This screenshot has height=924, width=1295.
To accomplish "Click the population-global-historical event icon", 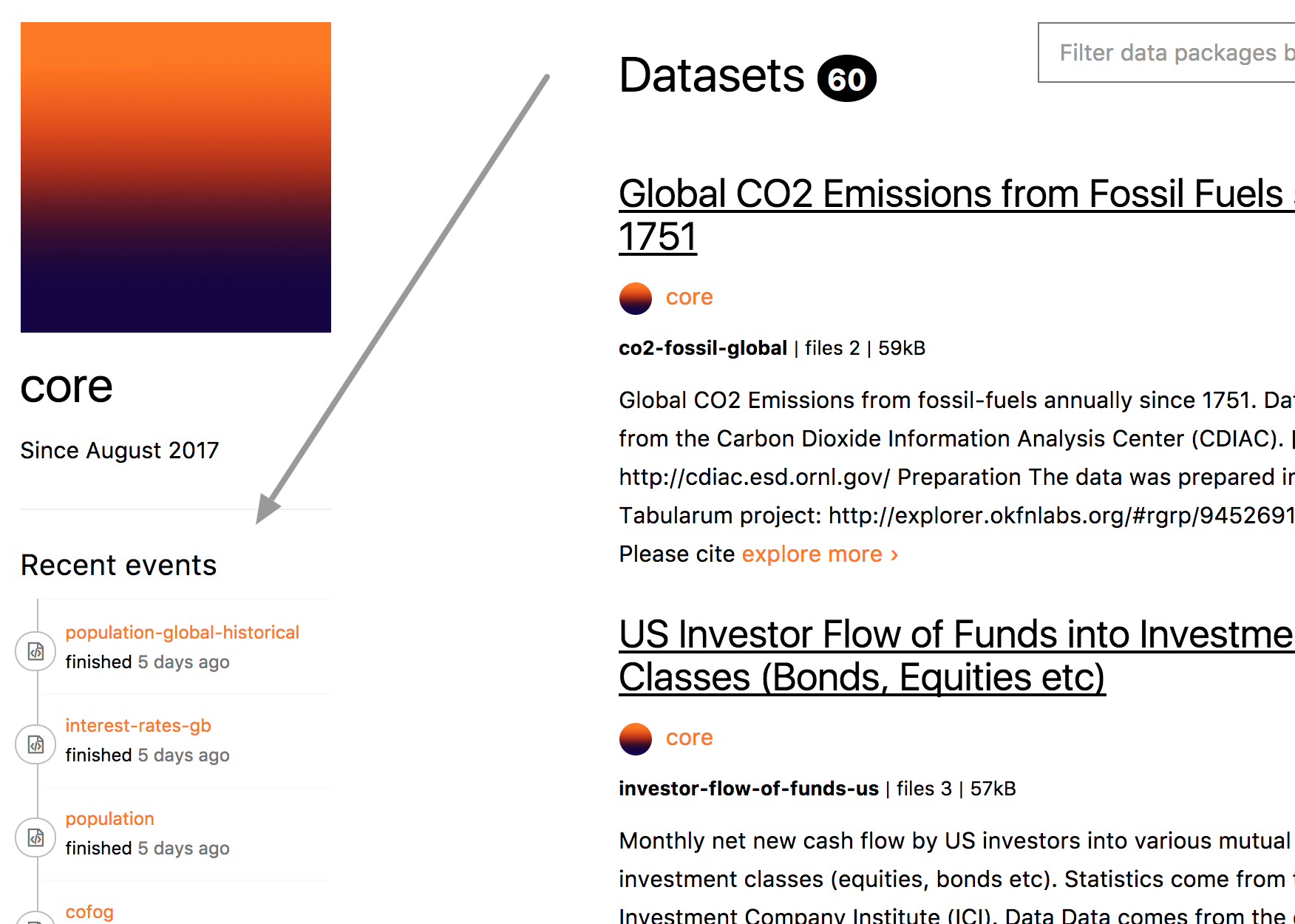I will click(35, 651).
